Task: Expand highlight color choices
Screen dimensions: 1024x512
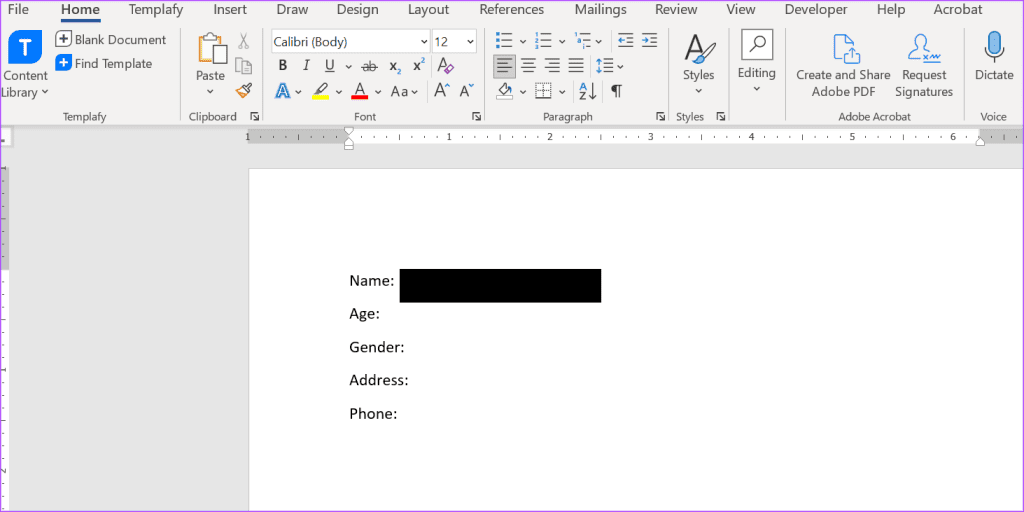Action: [x=338, y=91]
